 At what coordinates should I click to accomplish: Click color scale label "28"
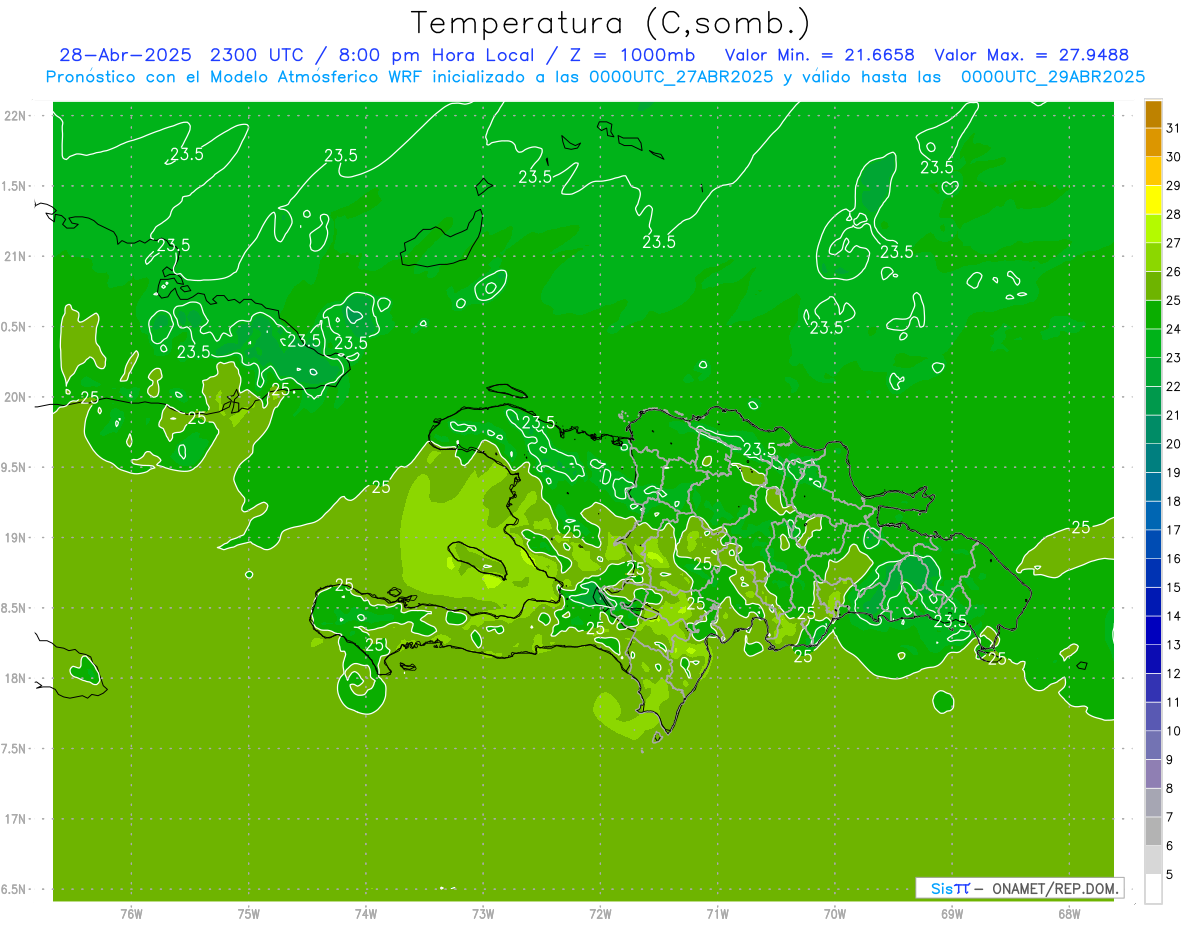1173,214
